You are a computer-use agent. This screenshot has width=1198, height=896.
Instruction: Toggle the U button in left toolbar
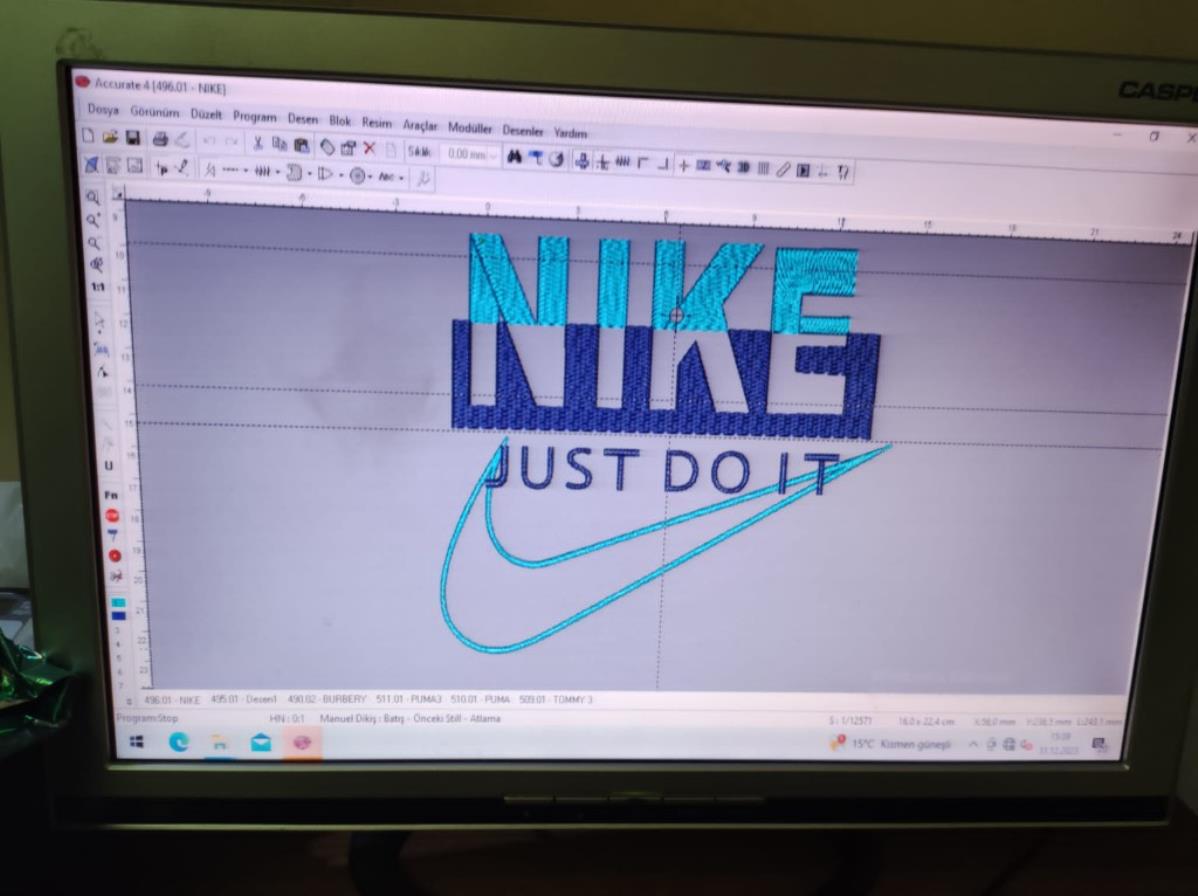108,466
